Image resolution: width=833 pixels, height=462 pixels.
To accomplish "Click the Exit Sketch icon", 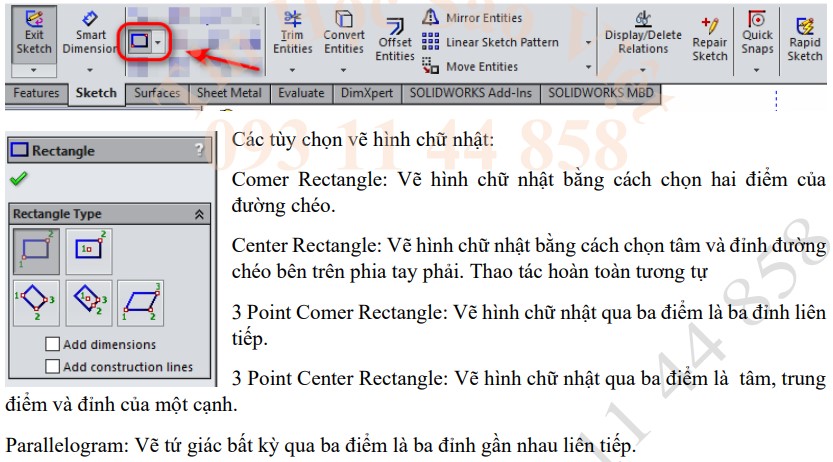I will click(33, 19).
